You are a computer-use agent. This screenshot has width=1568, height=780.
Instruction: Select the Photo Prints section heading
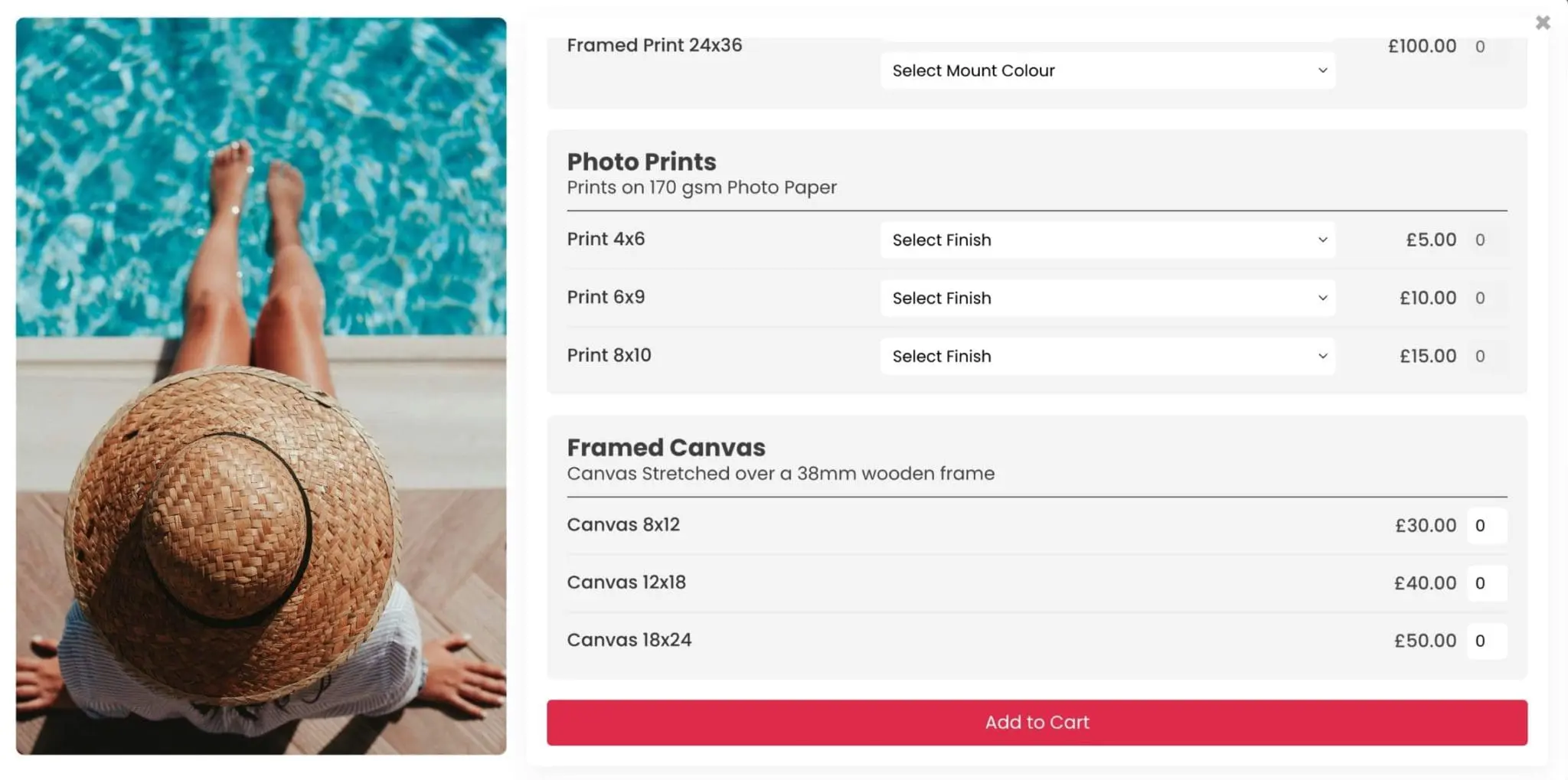coord(642,162)
